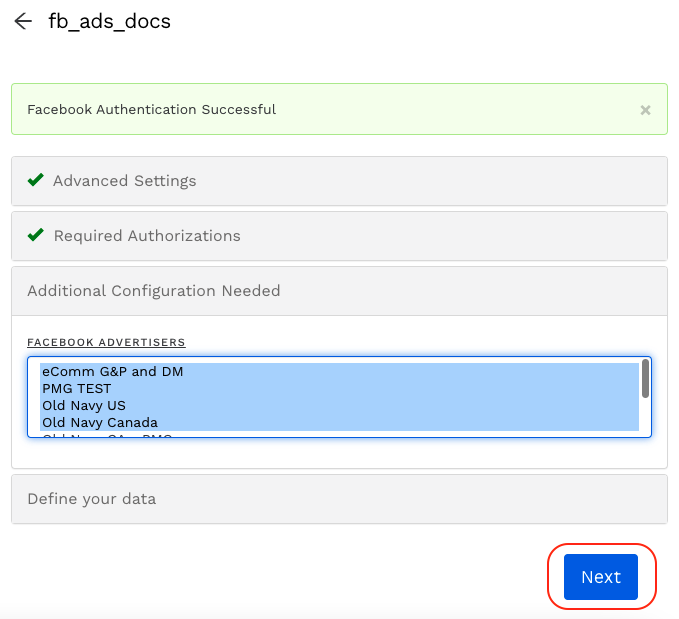This screenshot has height=619, width=679.
Task: Choose Old Navy US advertiser
Action: [83, 406]
